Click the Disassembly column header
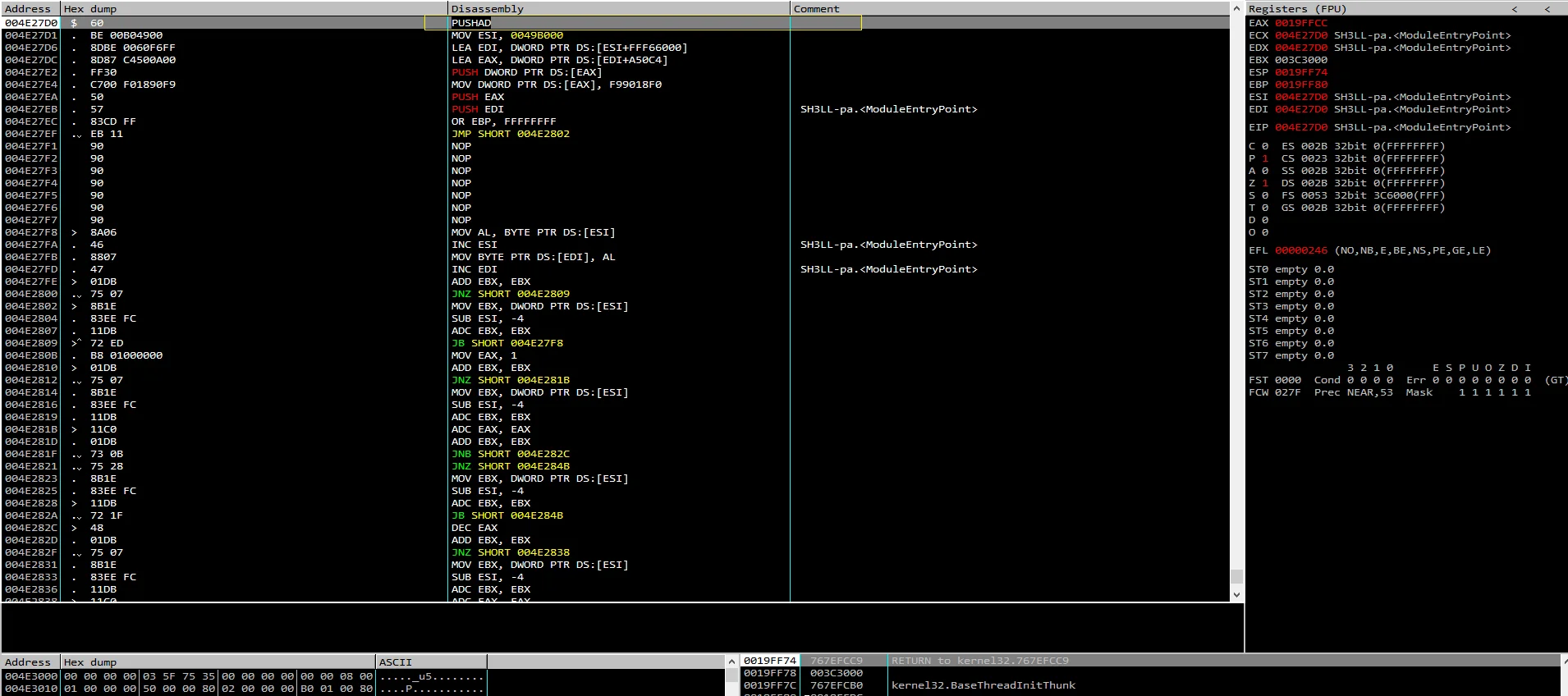This screenshot has height=696, width=1568. 618,9
